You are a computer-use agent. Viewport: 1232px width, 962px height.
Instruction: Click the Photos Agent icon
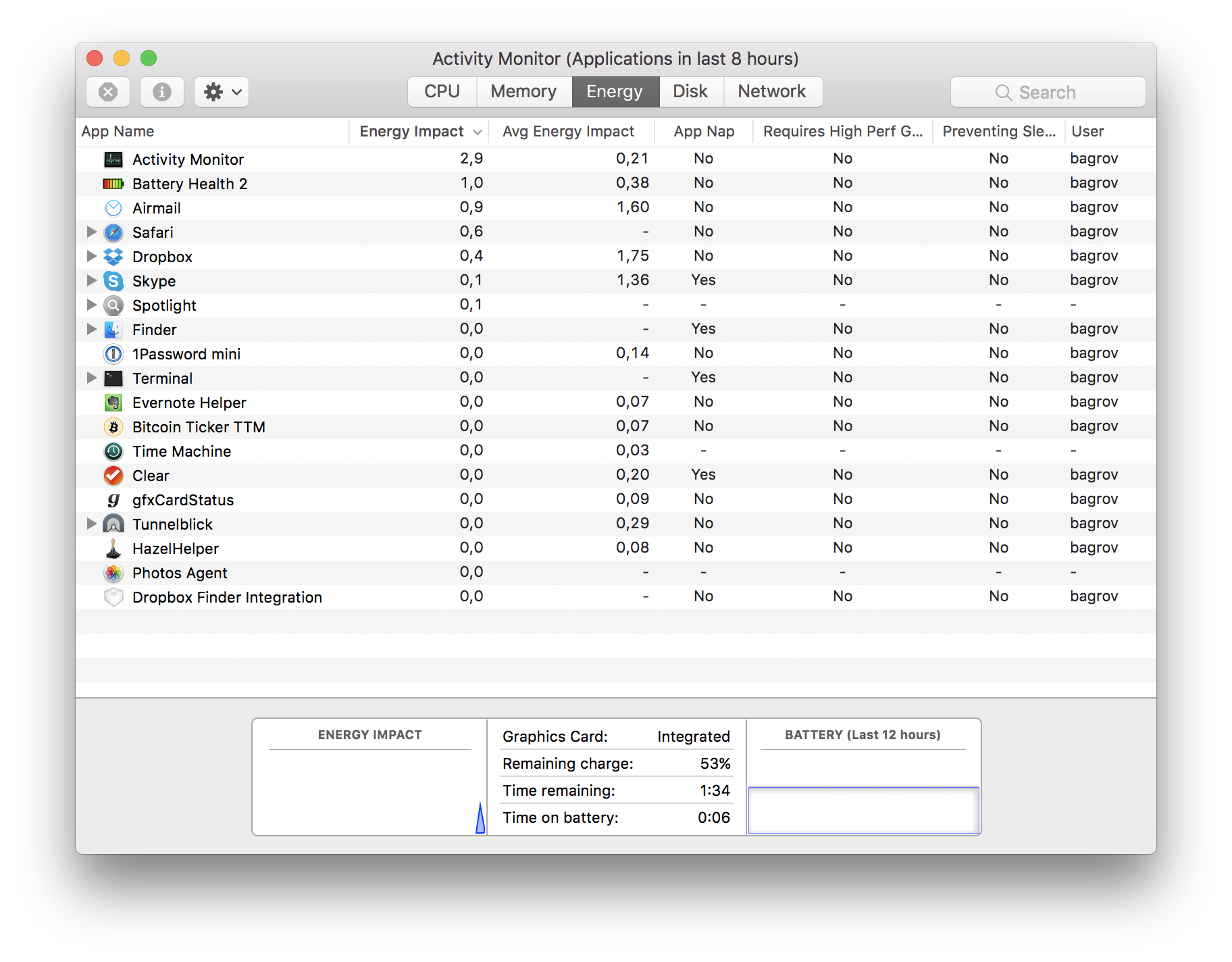click(x=113, y=573)
